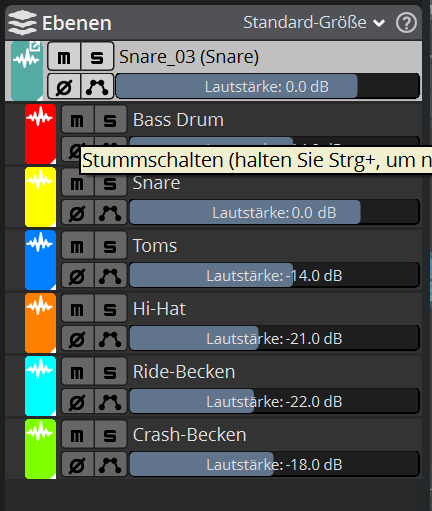Viewport: 432px width, 511px height.
Task: Open automation curve icon for Crash-Becken
Action: coord(110,464)
